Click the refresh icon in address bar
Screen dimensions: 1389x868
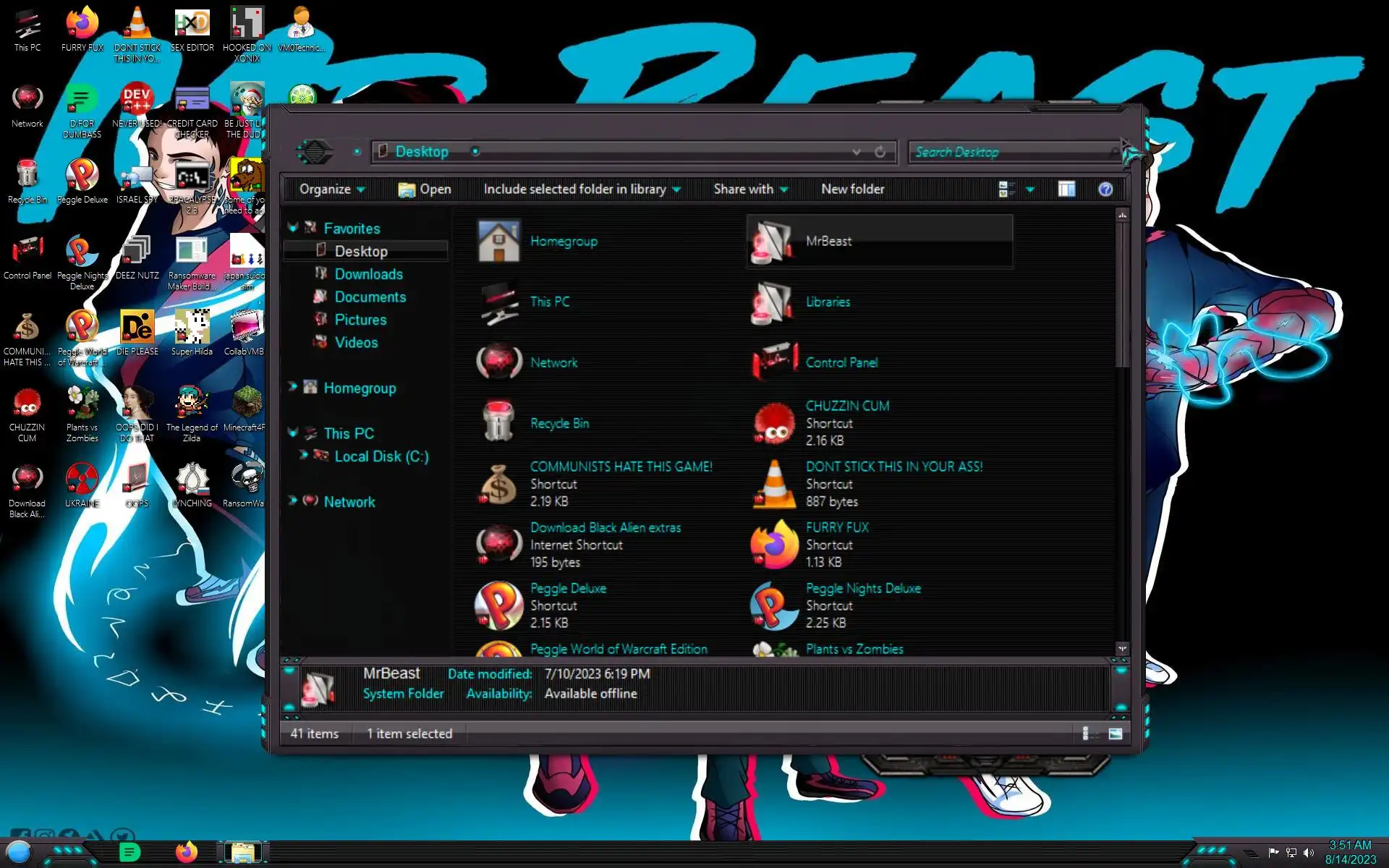[880, 152]
